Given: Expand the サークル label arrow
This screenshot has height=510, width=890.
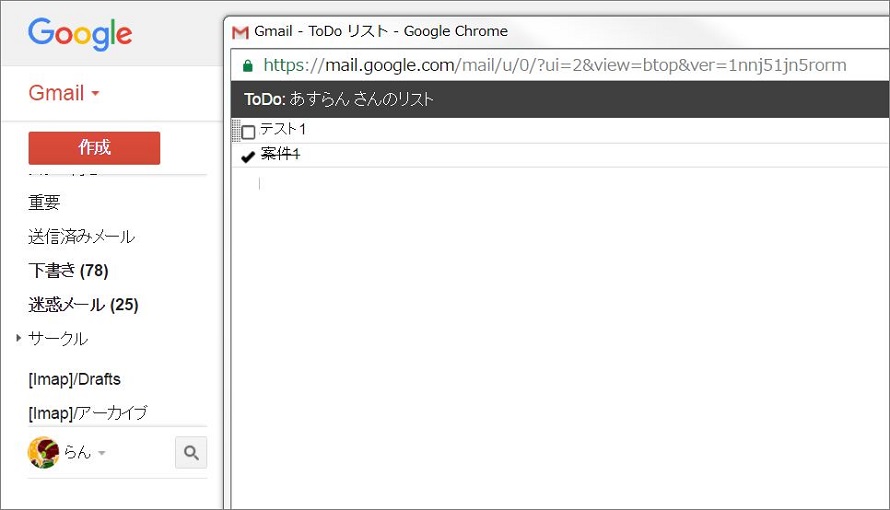Looking at the screenshot, I should tap(19, 338).
